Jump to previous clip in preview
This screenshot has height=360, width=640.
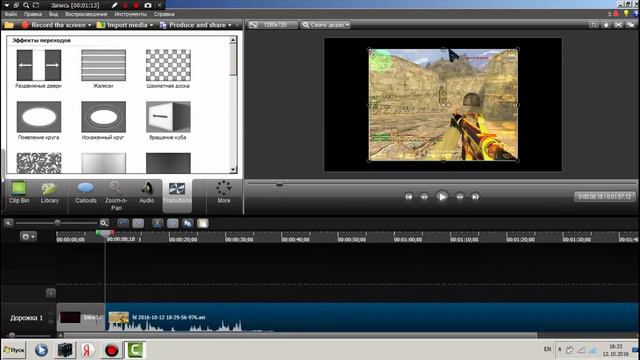409,197
